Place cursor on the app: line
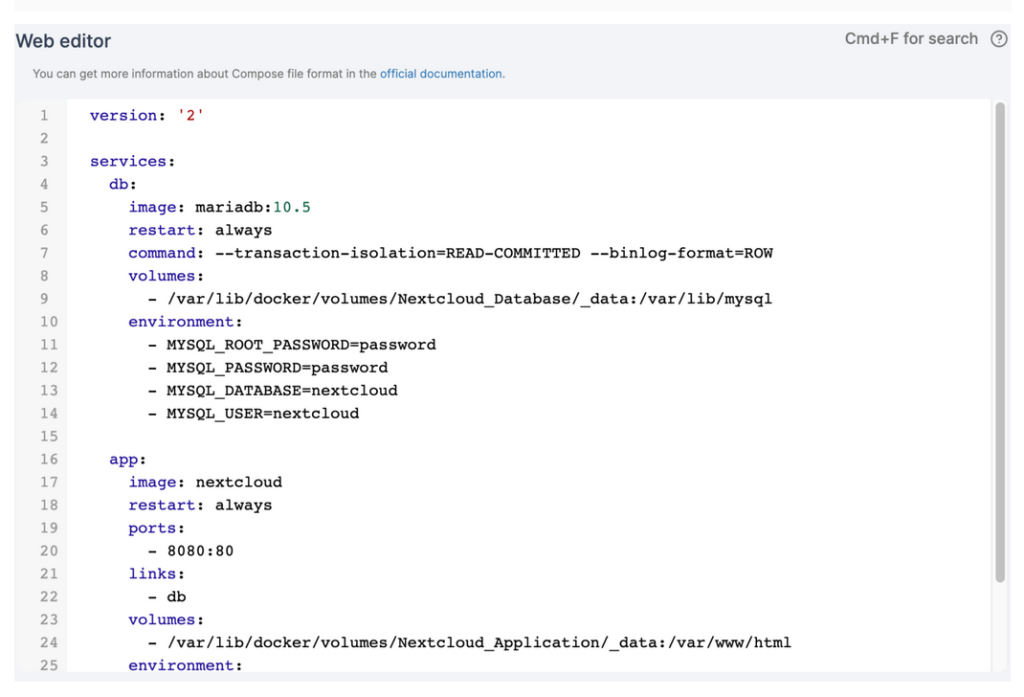The width and height of the screenshot is (1024, 697). 127,459
